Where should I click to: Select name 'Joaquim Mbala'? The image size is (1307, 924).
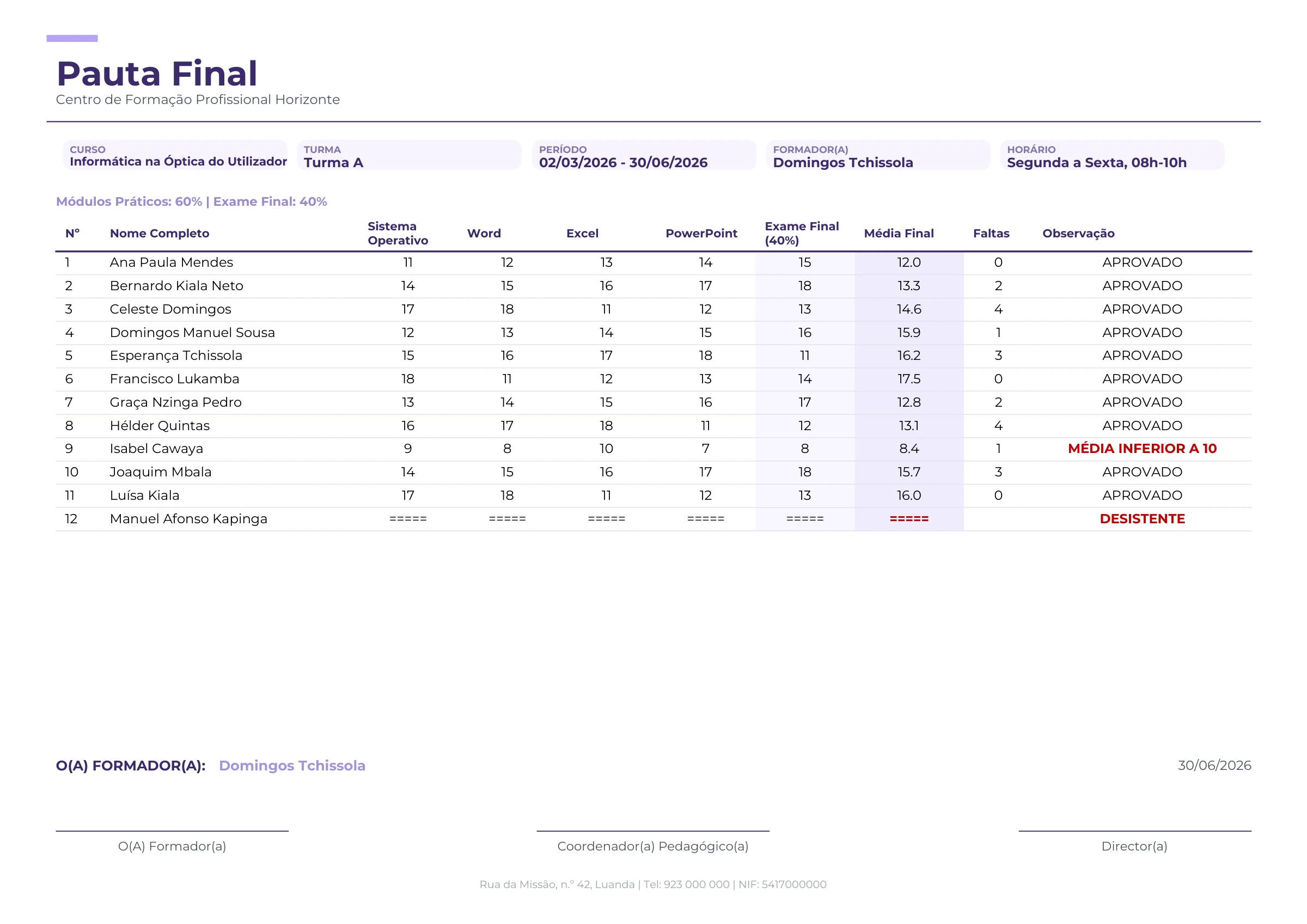point(161,472)
